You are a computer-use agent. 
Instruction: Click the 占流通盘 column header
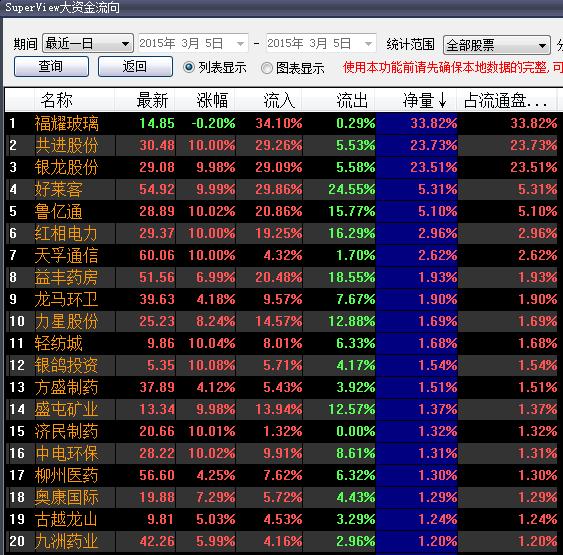pyautogui.click(x=506, y=100)
